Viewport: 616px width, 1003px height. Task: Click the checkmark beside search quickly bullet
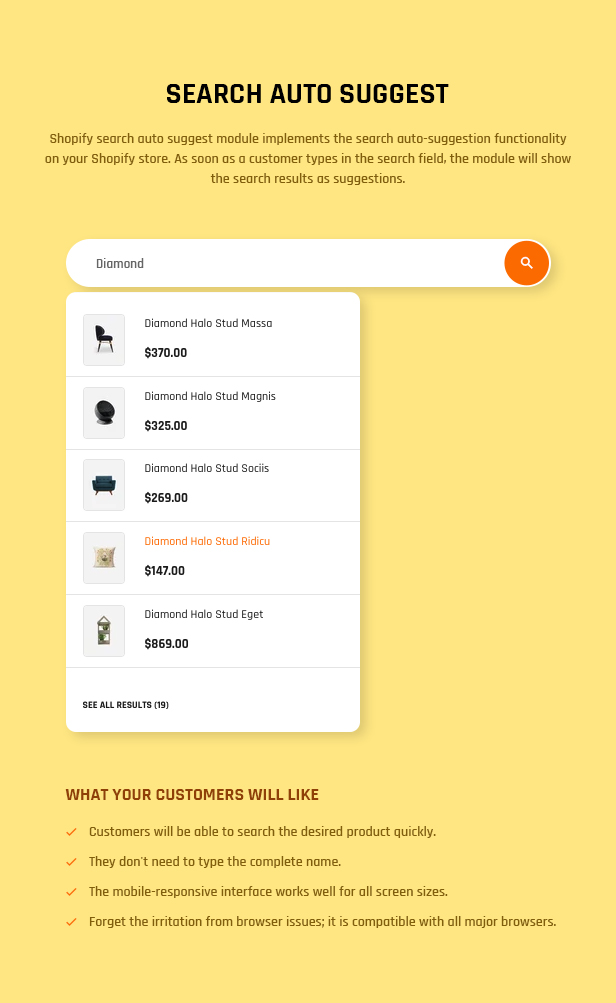(72, 832)
